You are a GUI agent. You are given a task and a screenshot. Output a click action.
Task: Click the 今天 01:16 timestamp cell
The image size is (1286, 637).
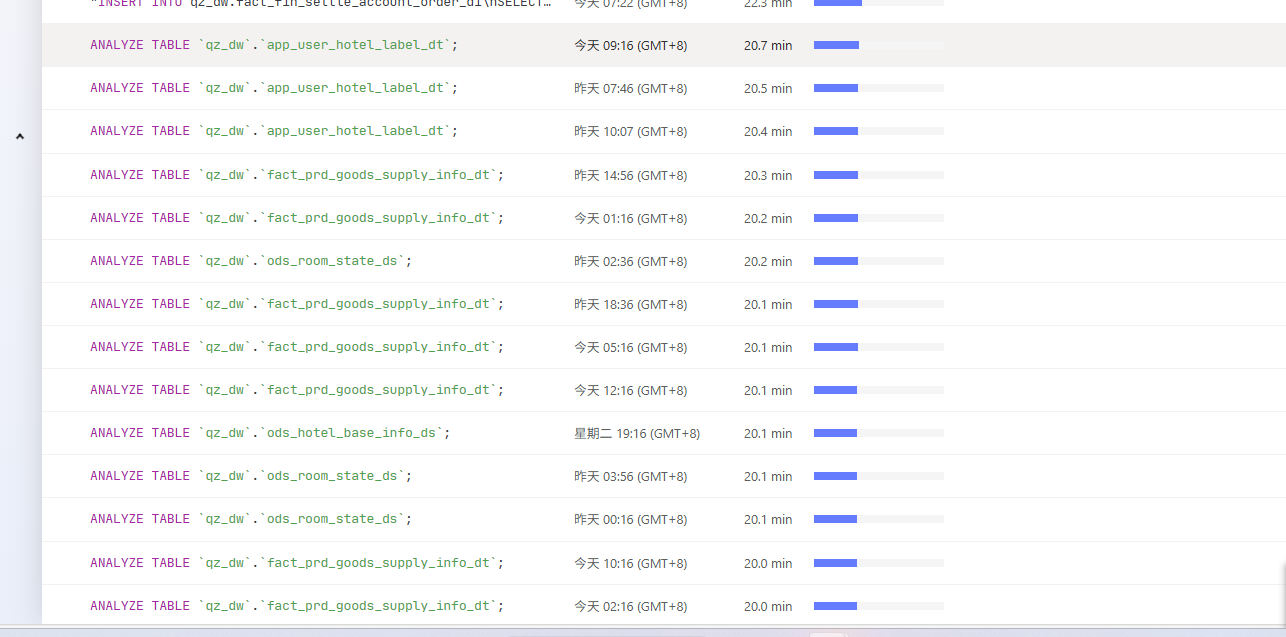[630, 218]
